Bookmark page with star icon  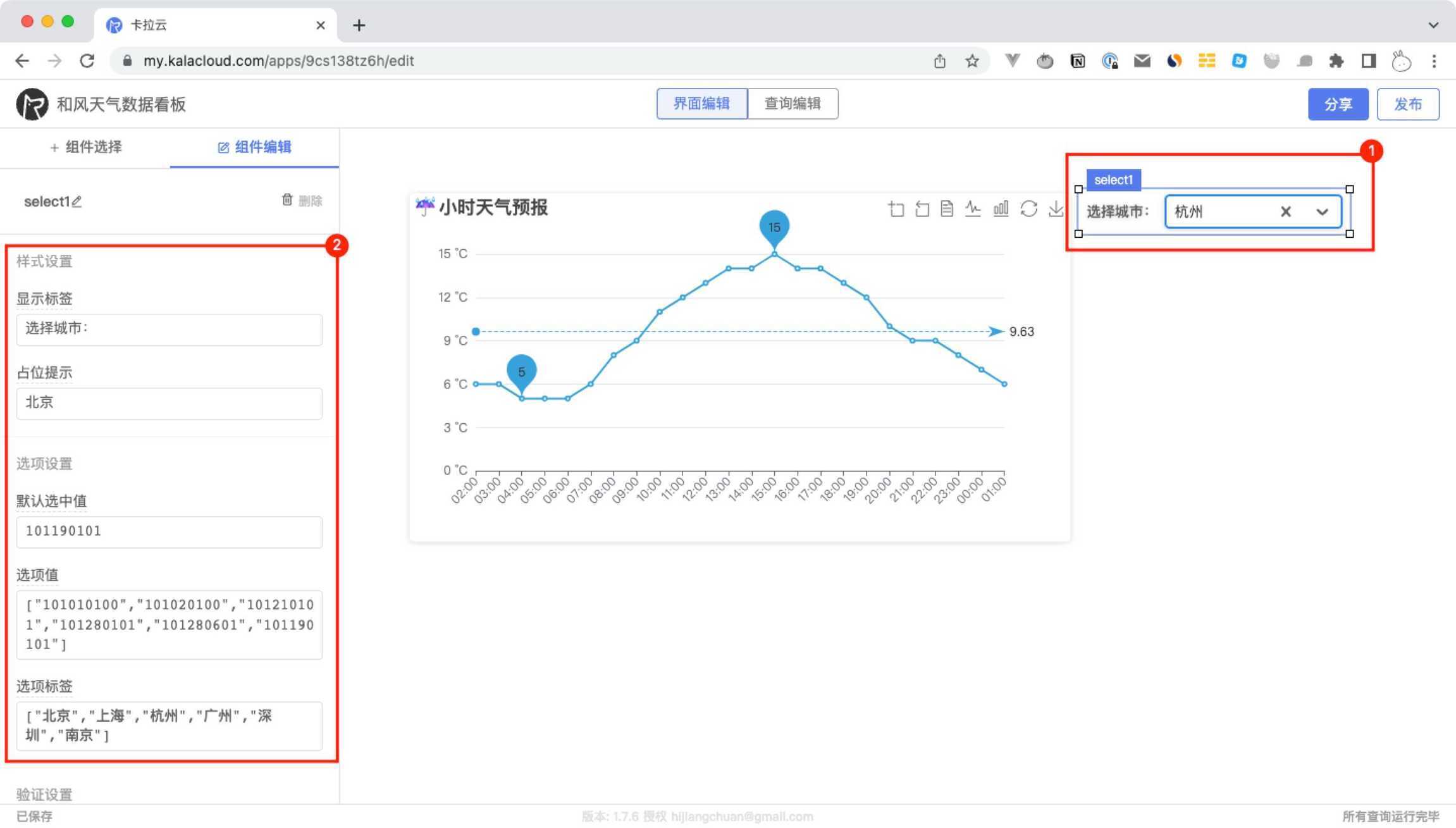tap(972, 61)
